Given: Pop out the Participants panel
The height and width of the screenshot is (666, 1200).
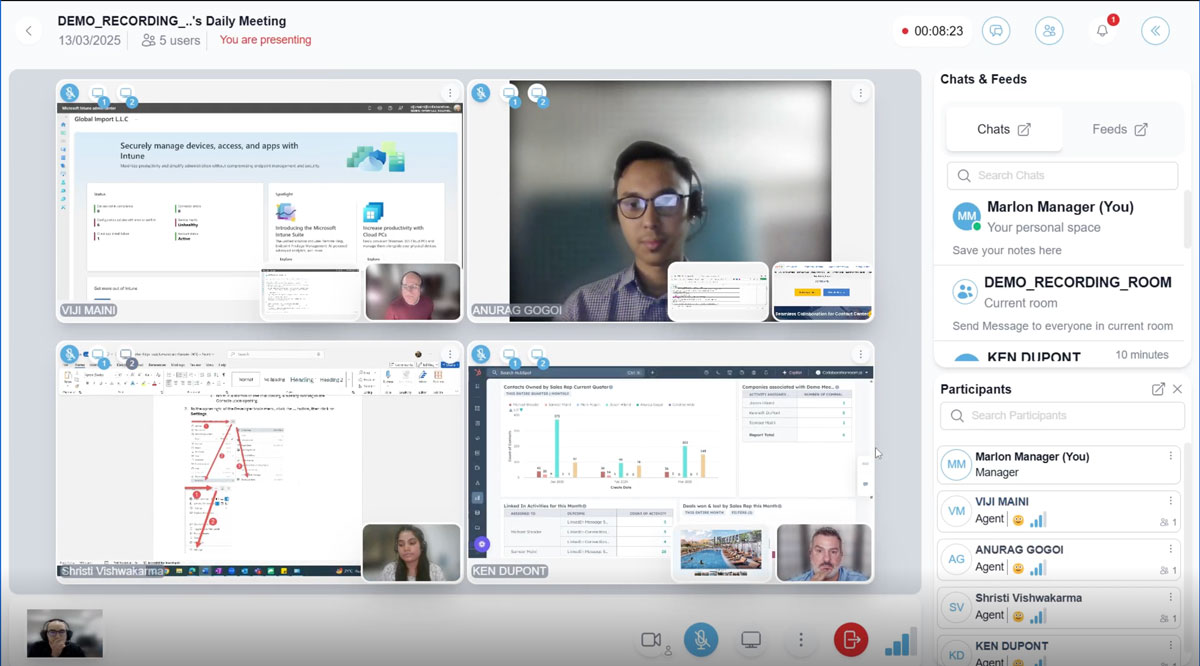Looking at the screenshot, I should point(1158,389).
